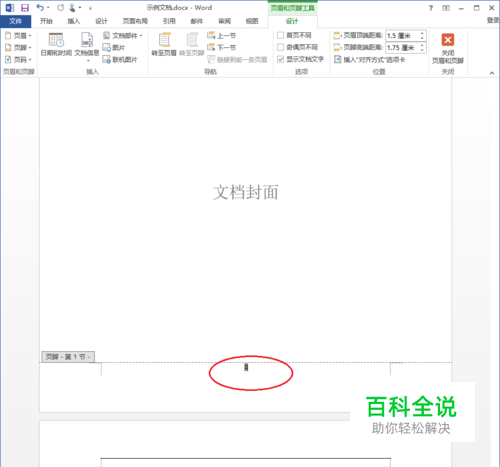Enable the 首页不同 checkbox

(280, 35)
